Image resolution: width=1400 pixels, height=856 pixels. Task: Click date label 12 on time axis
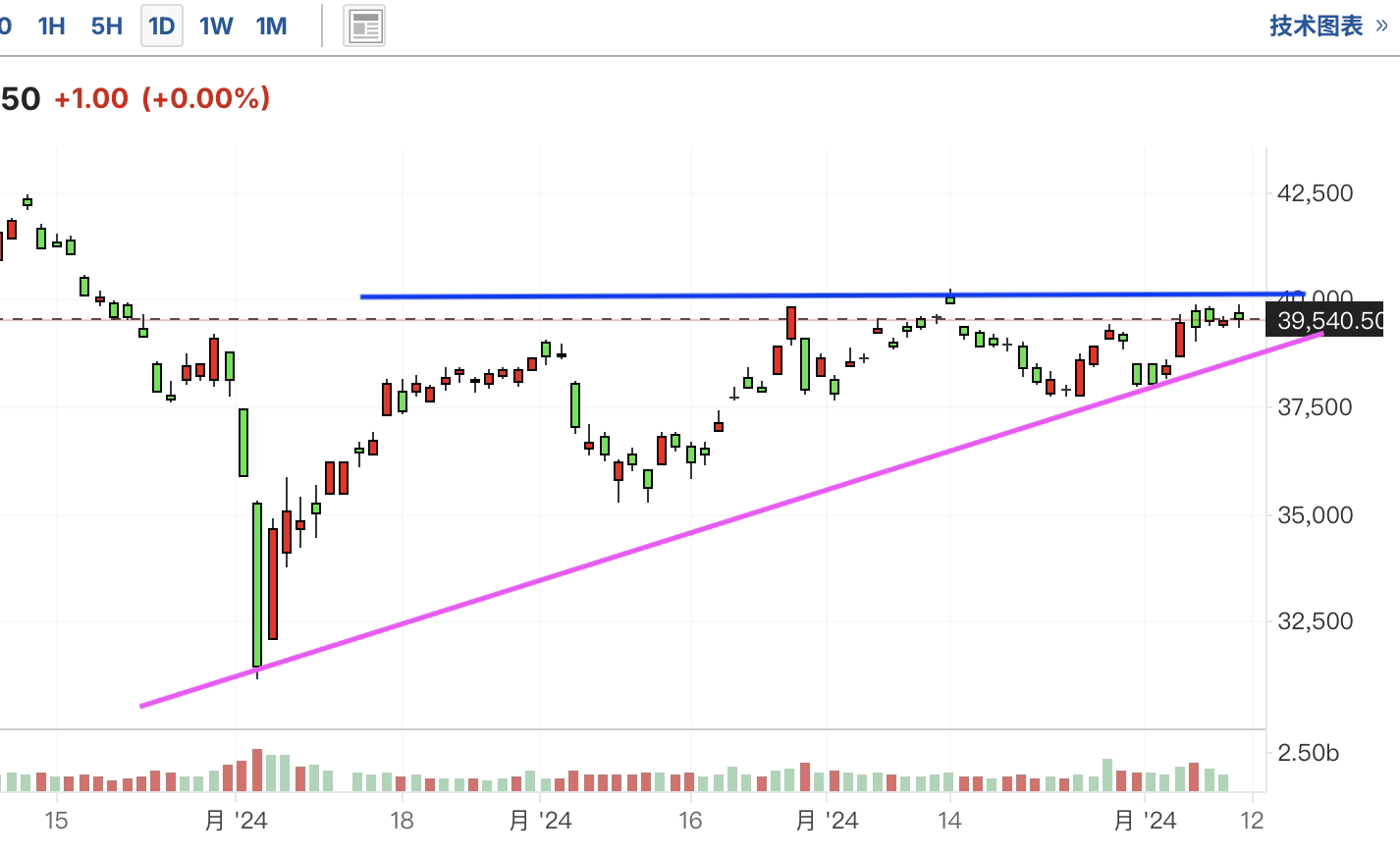coord(1252,821)
